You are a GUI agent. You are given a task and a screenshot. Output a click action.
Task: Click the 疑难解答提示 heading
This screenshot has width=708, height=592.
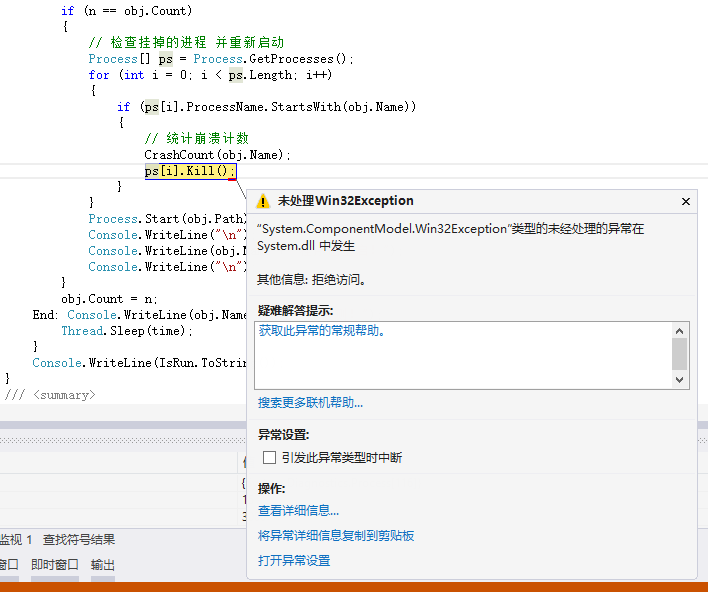(x=295, y=311)
